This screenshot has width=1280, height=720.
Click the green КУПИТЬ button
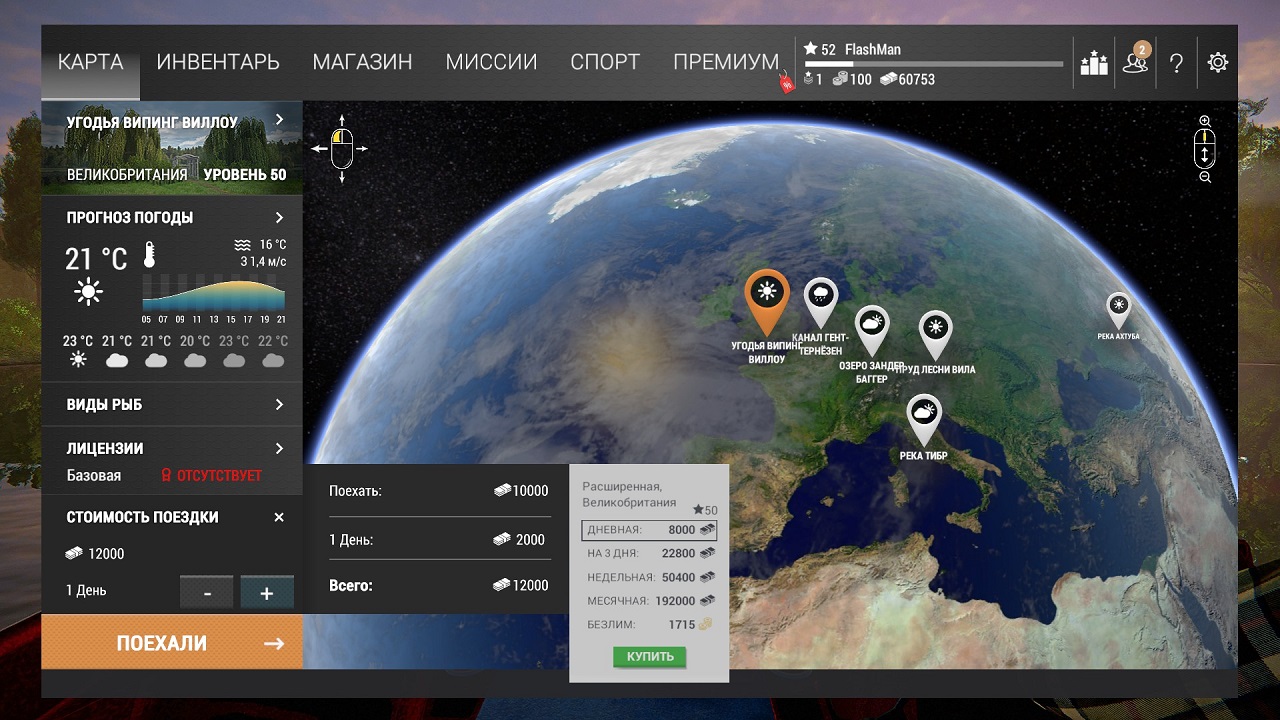point(650,657)
